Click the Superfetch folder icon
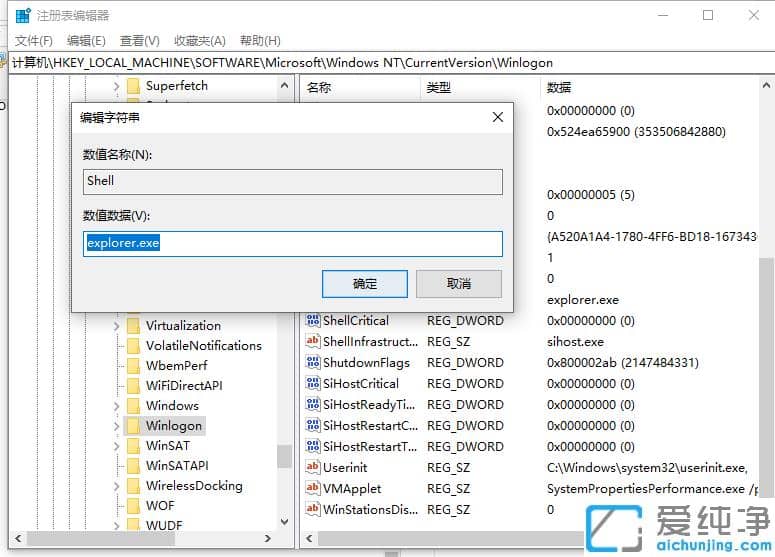The height and width of the screenshot is (557, 775). coord(133,86)
